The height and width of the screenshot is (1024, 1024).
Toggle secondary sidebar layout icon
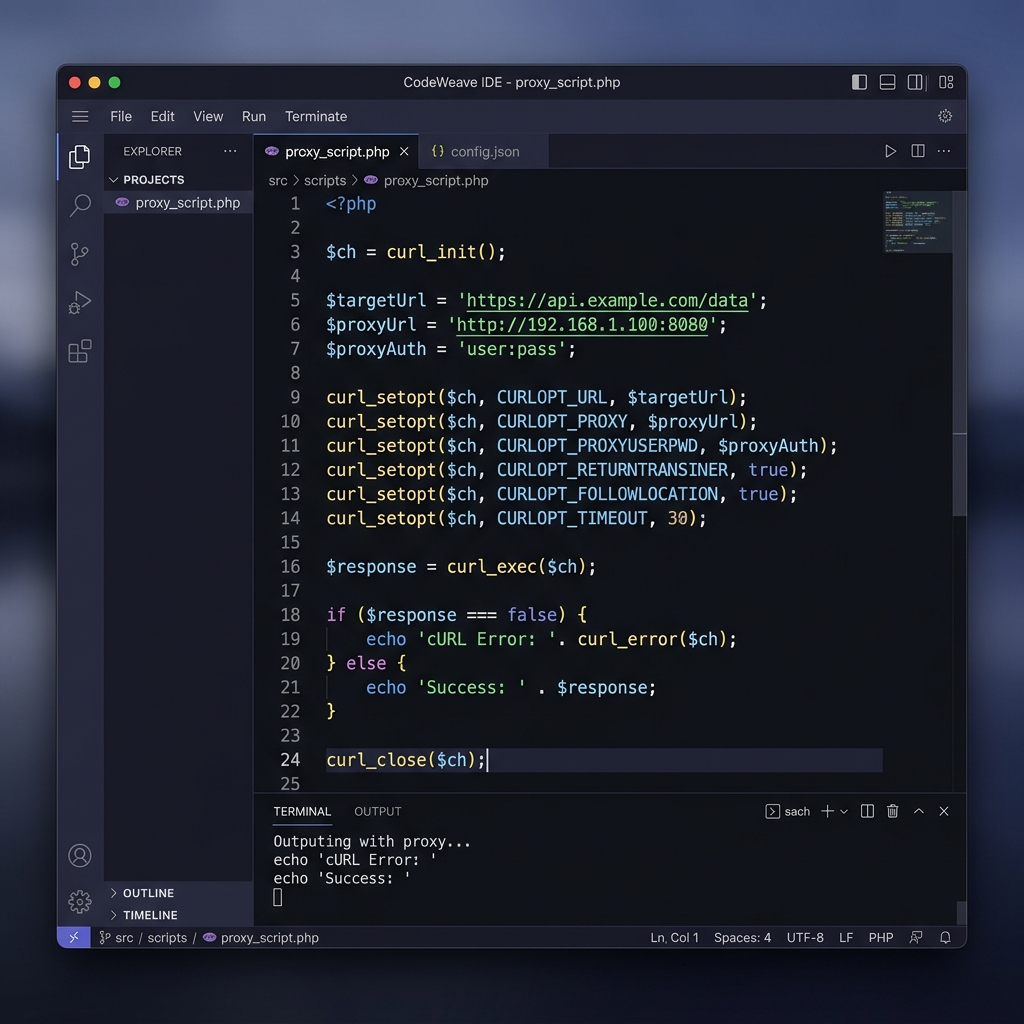[915, 82]
